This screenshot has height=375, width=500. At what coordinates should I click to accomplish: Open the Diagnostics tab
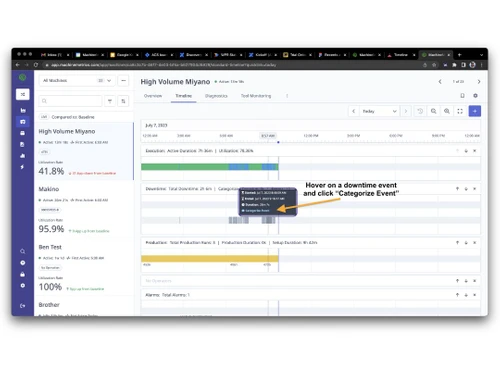click(216, 96)
